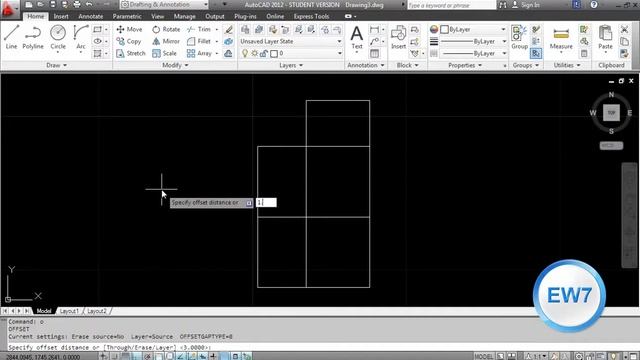Click the Group tool
This screenshot has width=640, height=360.
[x=519, y=37]
